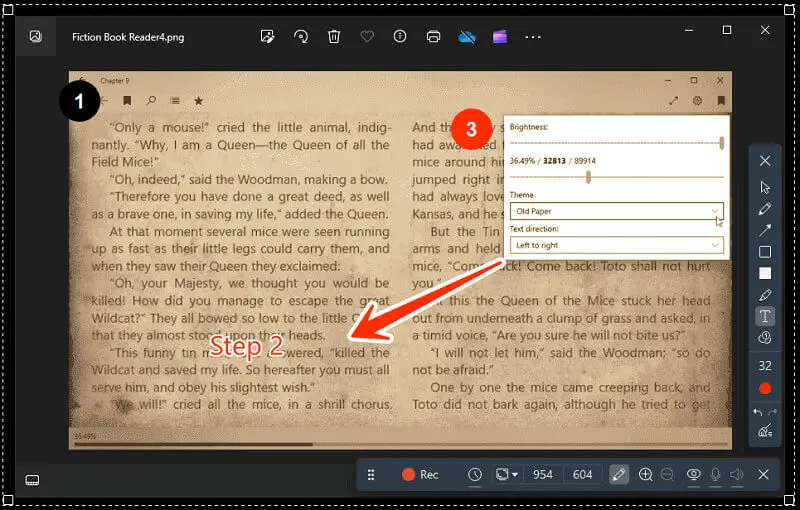
Task: Zoom in with the magnifier plus icon
Action: click(645, 475)
